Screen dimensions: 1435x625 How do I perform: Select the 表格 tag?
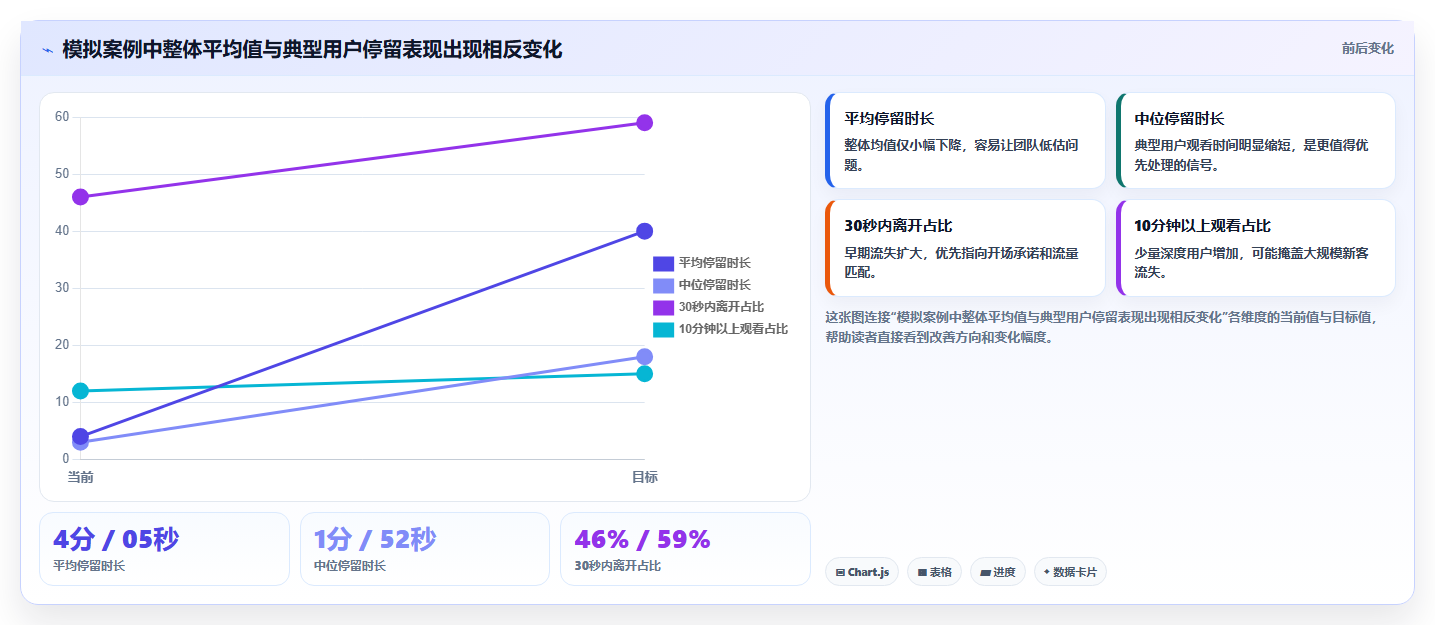pyautogui.click(x=934, y=572)
